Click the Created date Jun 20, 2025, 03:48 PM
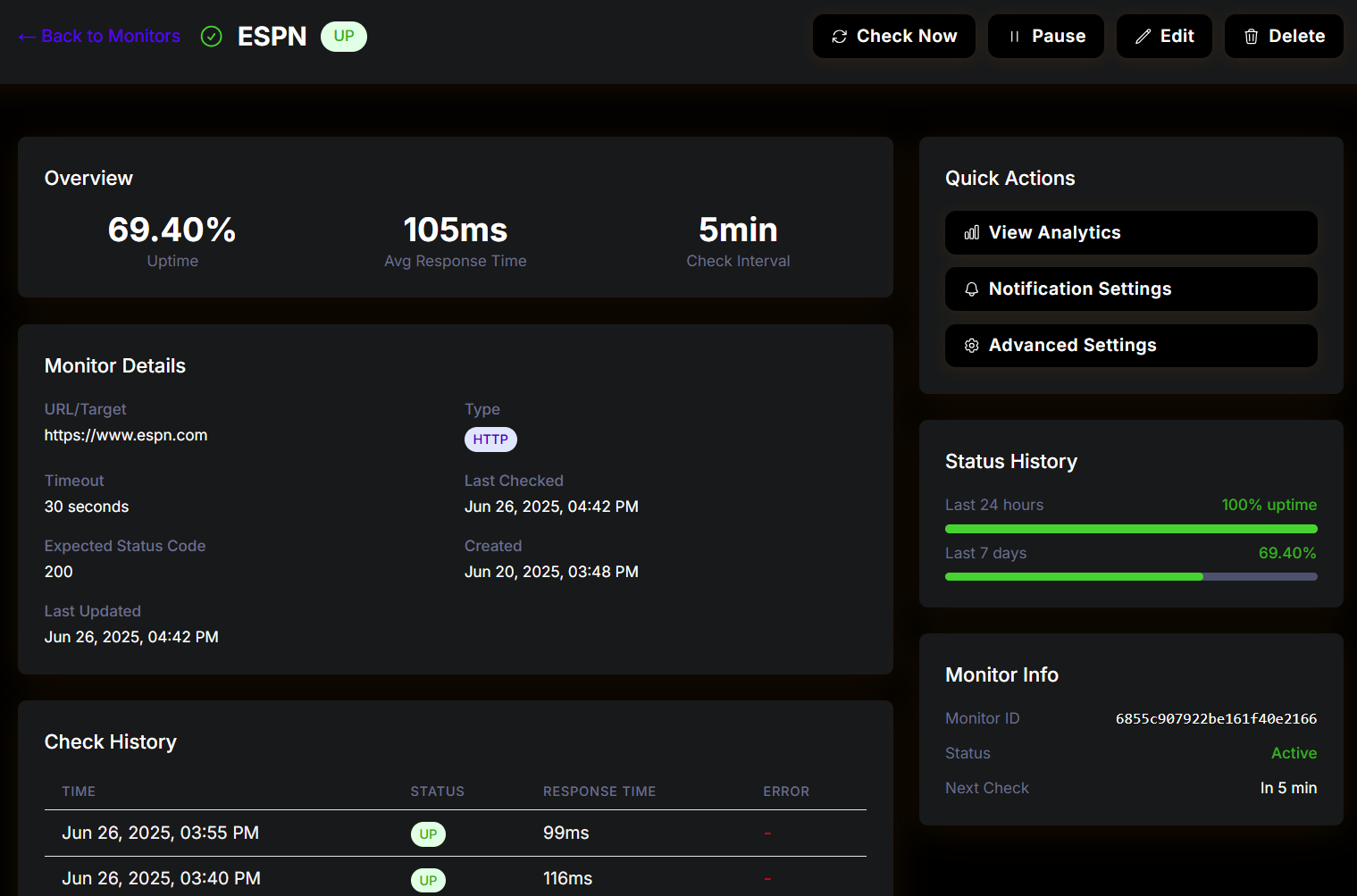 click(551, 572)
